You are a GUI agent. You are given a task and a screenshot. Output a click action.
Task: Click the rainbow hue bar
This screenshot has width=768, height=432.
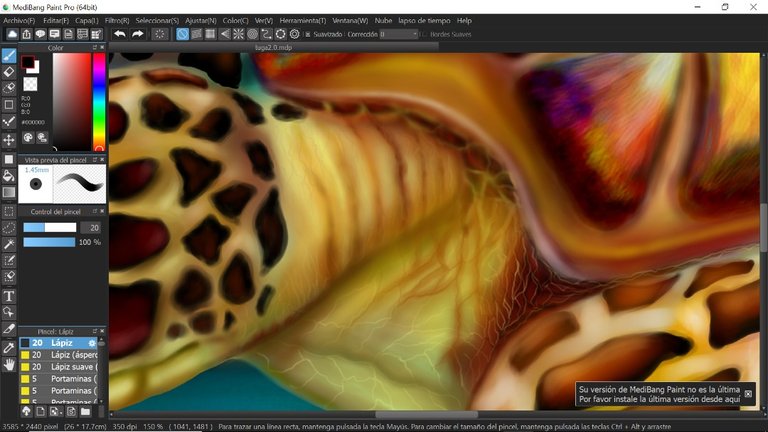[x=99, y=102]
